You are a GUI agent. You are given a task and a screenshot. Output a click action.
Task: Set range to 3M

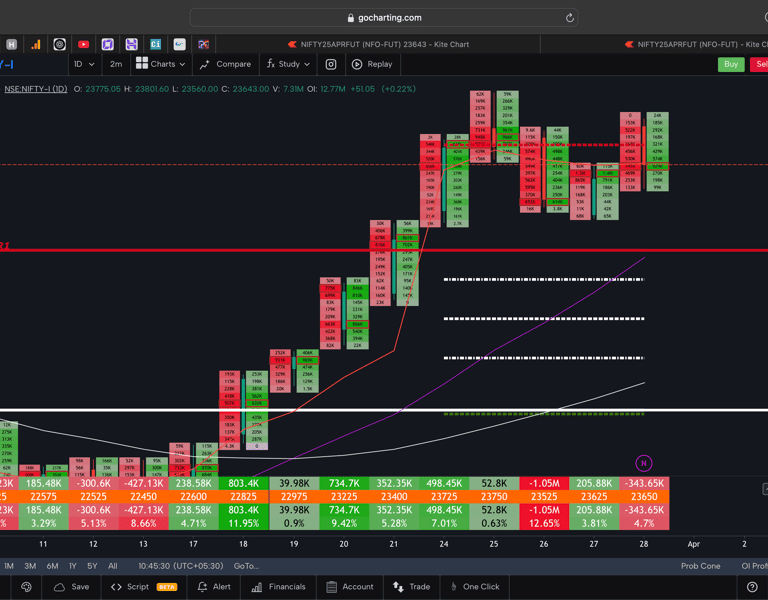(x=30, y=566)
